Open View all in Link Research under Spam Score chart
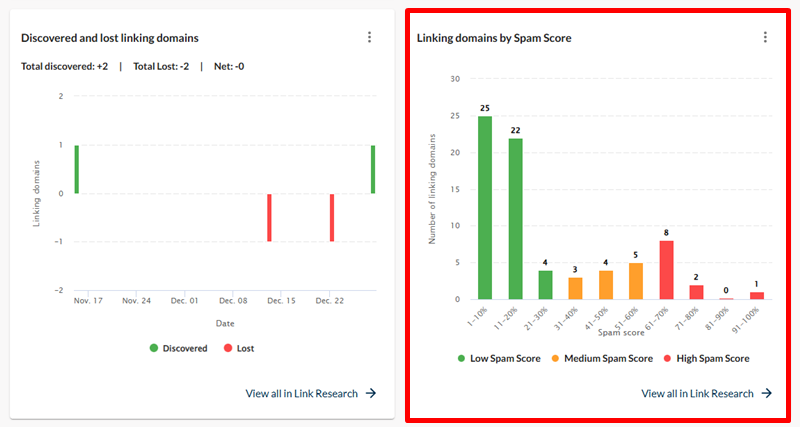This screenshot has width=800, height=427. click(697, 393)
